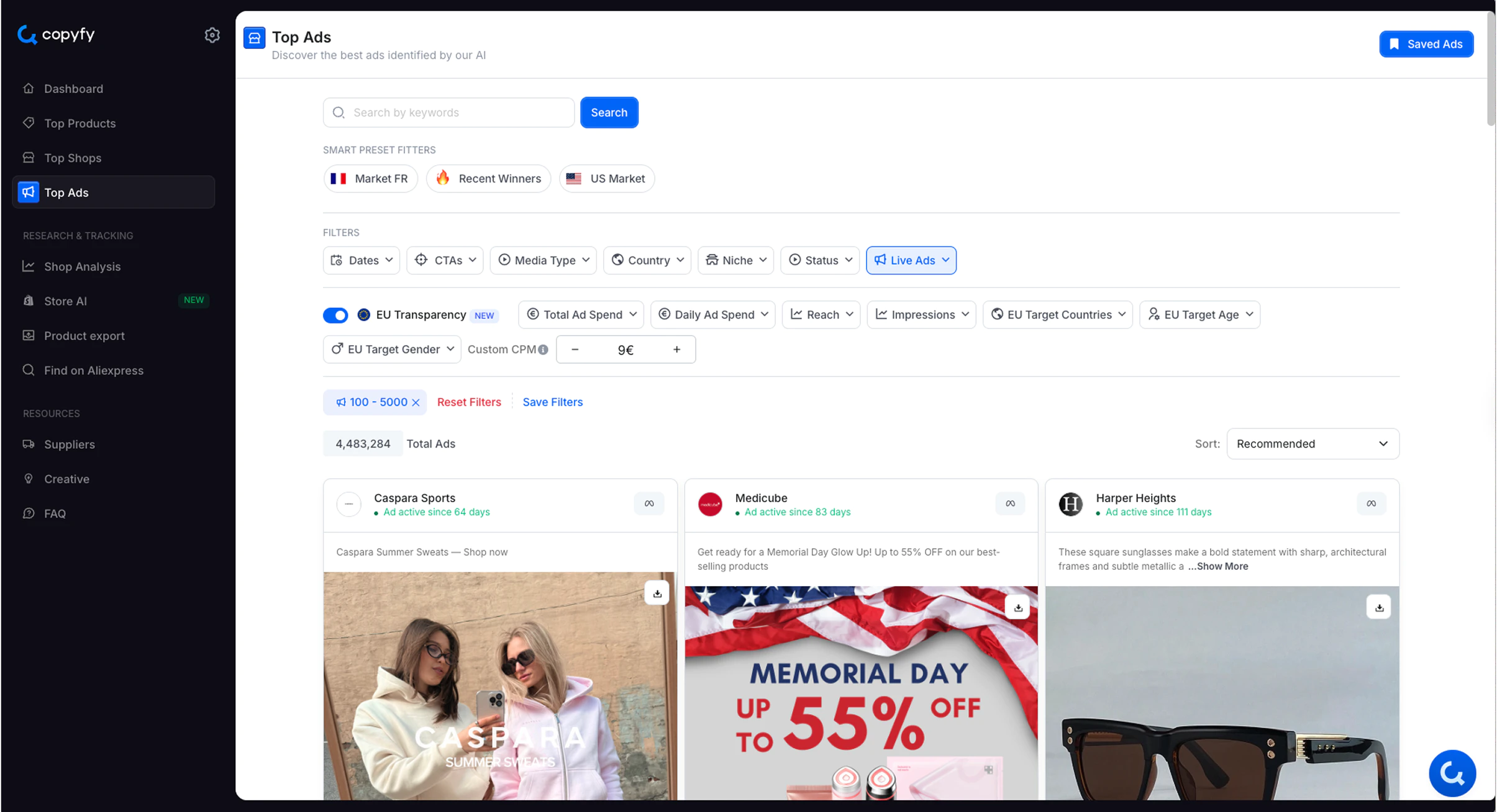
Task: Disable the EU Transparency toggle
Action: tap(335, 315)
